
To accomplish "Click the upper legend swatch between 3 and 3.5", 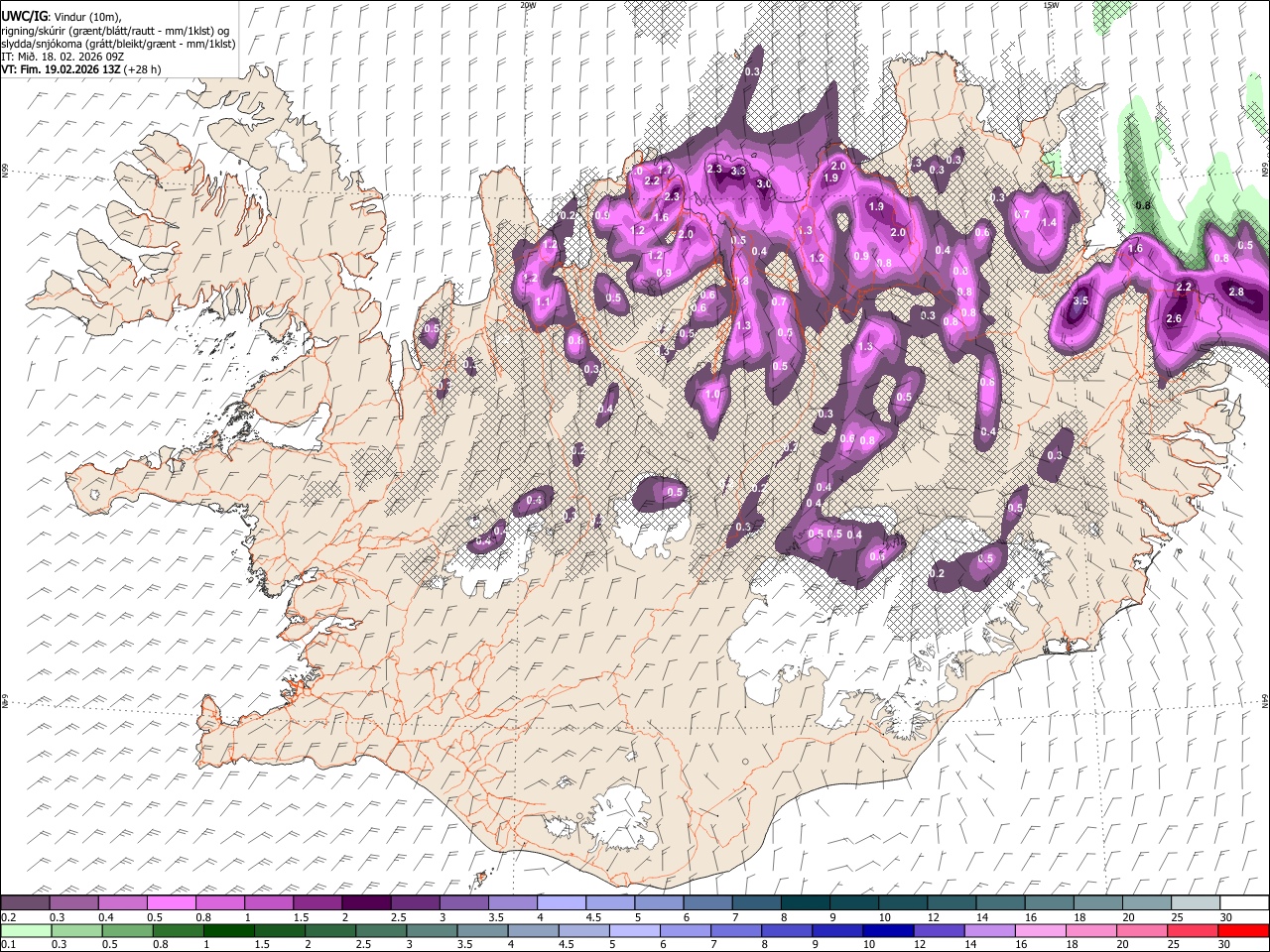I will click(x=463, y=902).
